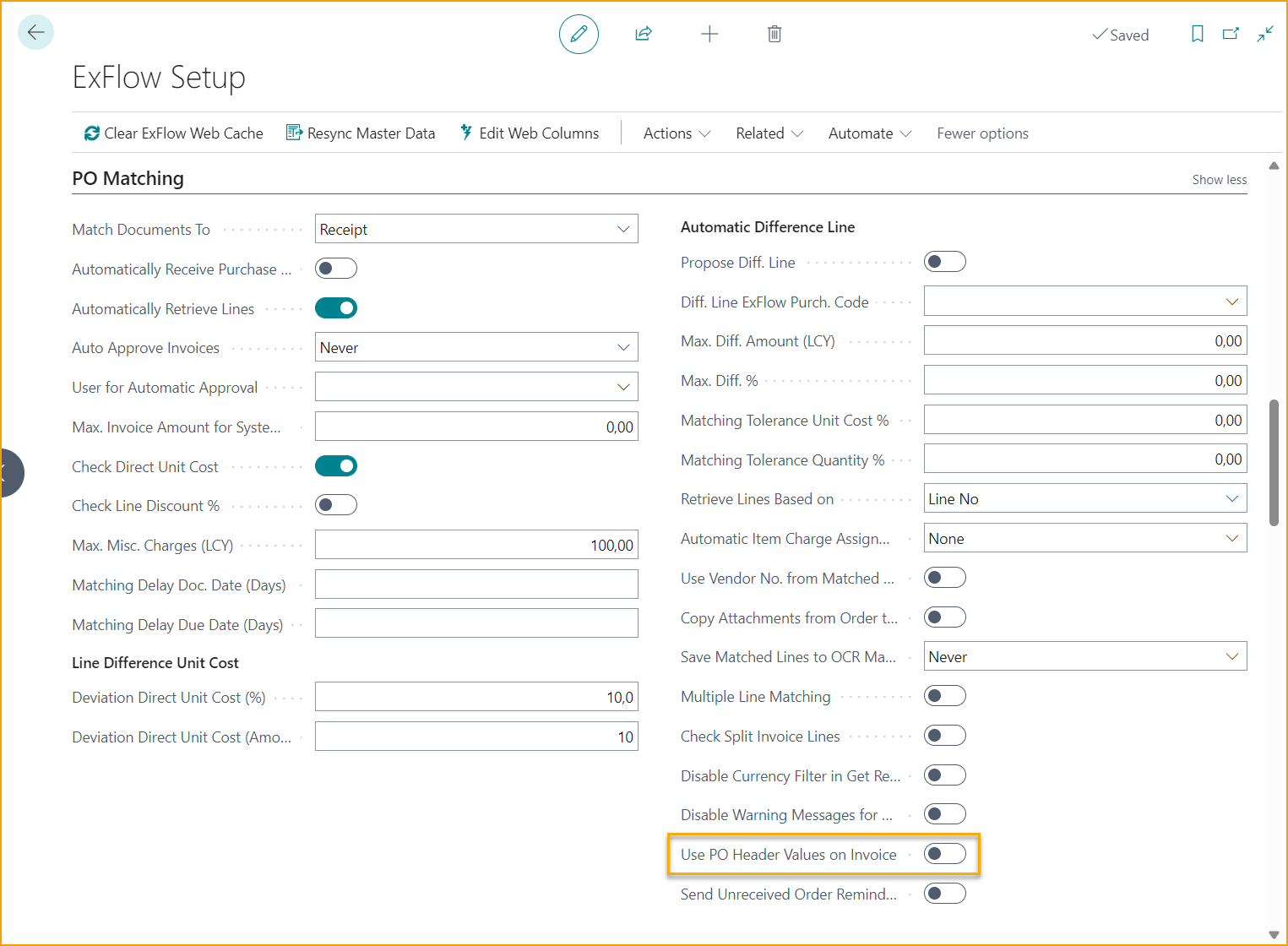The width and height of the screenshot is (1288, 946).
Task: Create new record with plus icon
Action: (709, 34)
